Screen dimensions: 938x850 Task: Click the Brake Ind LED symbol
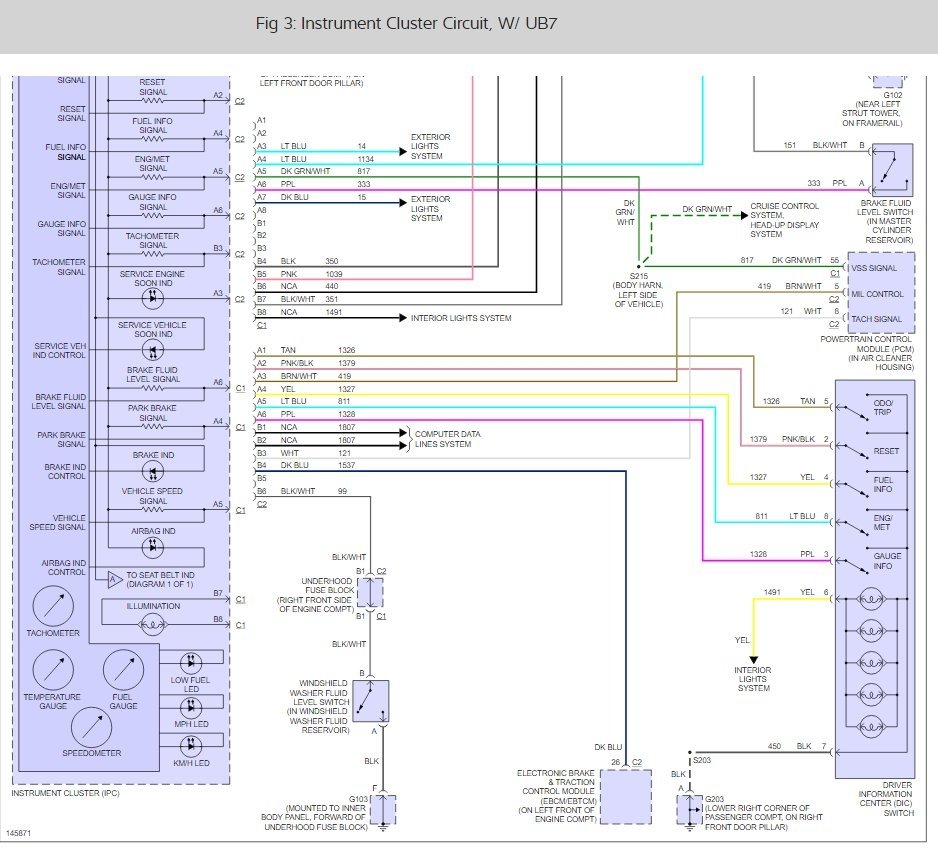click(153, 472)
